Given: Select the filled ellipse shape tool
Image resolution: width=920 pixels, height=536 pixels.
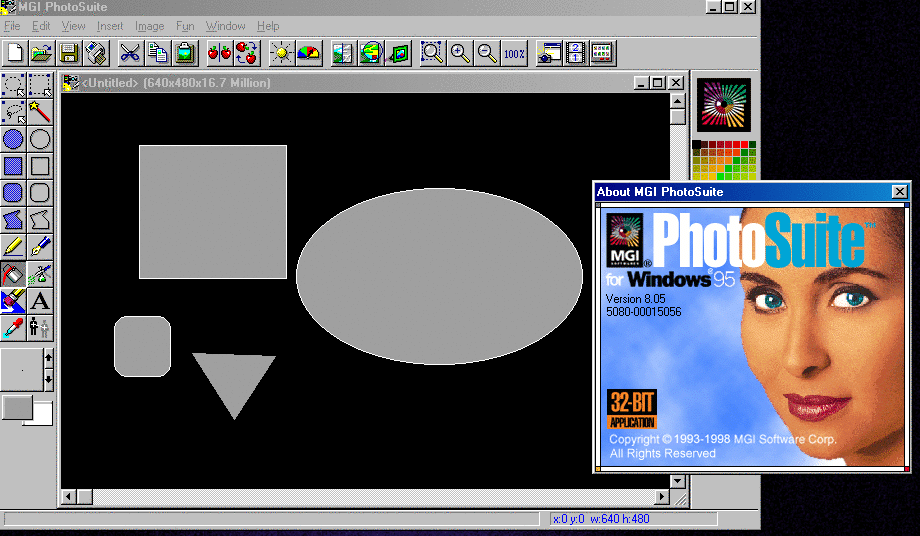Looking at the screenshot, I should tap(13, 139).
